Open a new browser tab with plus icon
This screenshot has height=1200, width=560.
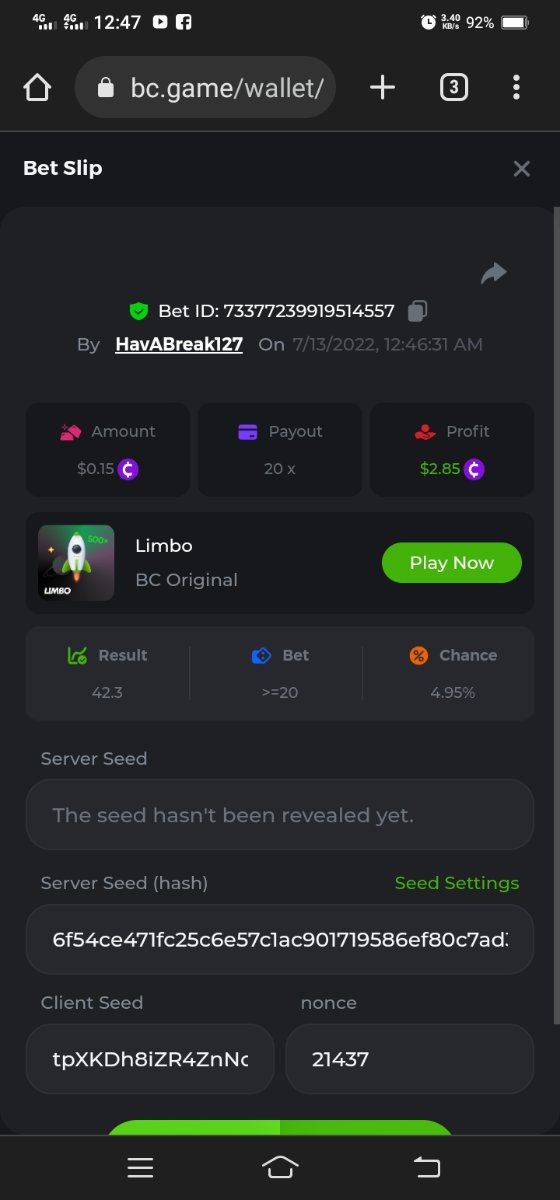[382, 88]
